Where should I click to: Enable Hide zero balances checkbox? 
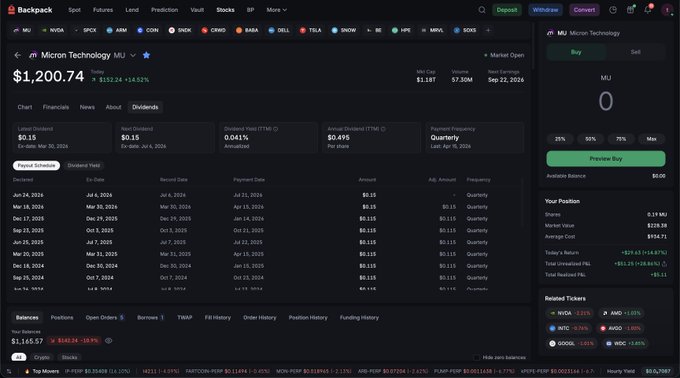pos(477,357)
